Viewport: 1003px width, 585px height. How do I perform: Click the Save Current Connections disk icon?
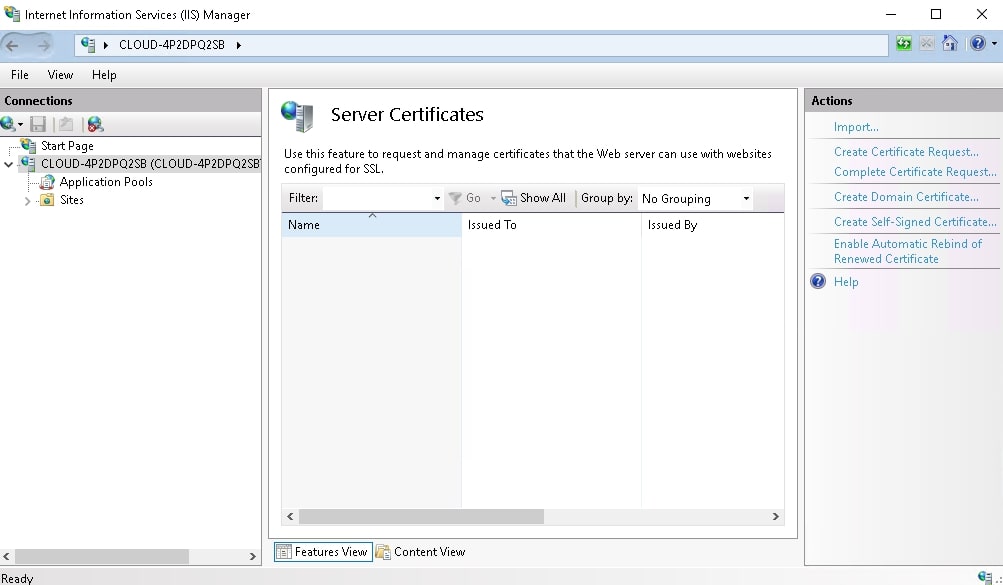(x=38, y=124)
